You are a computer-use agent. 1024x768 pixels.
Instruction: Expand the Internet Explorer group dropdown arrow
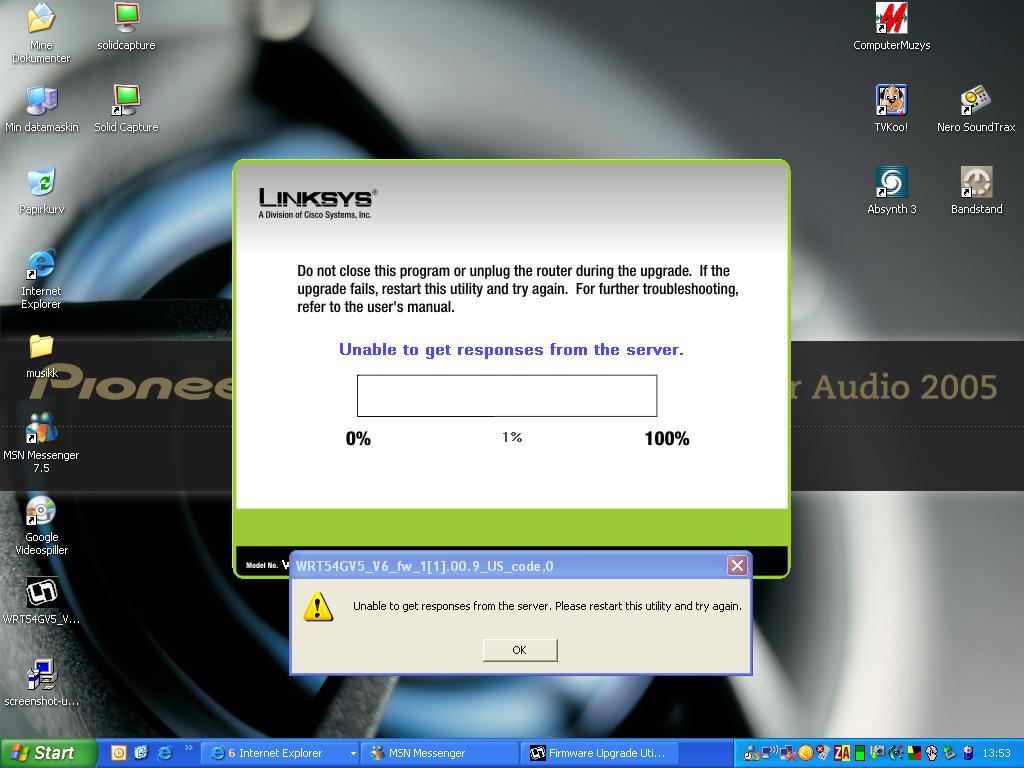[353, 754]
